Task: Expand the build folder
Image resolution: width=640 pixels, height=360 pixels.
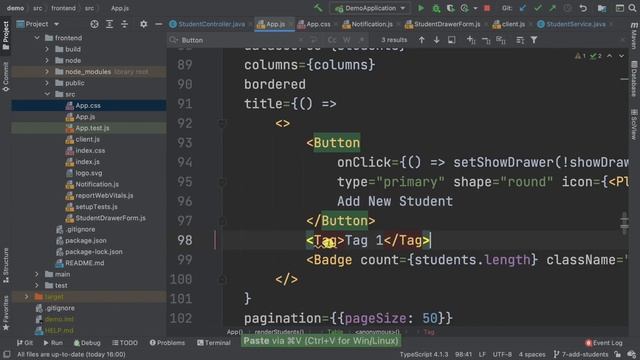Action: click(x=47, y=49)
